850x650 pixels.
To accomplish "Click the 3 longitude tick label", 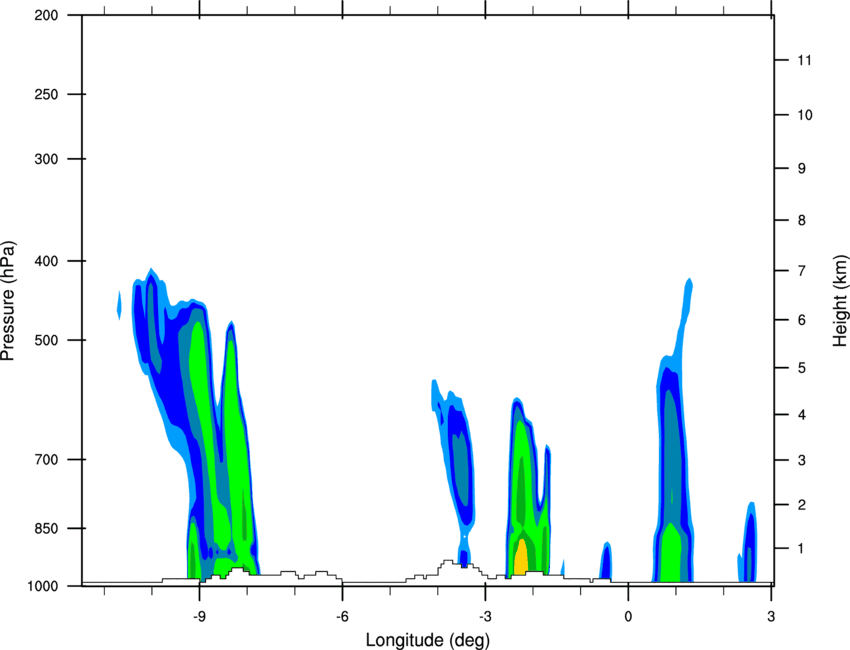I will pos(771,617).
